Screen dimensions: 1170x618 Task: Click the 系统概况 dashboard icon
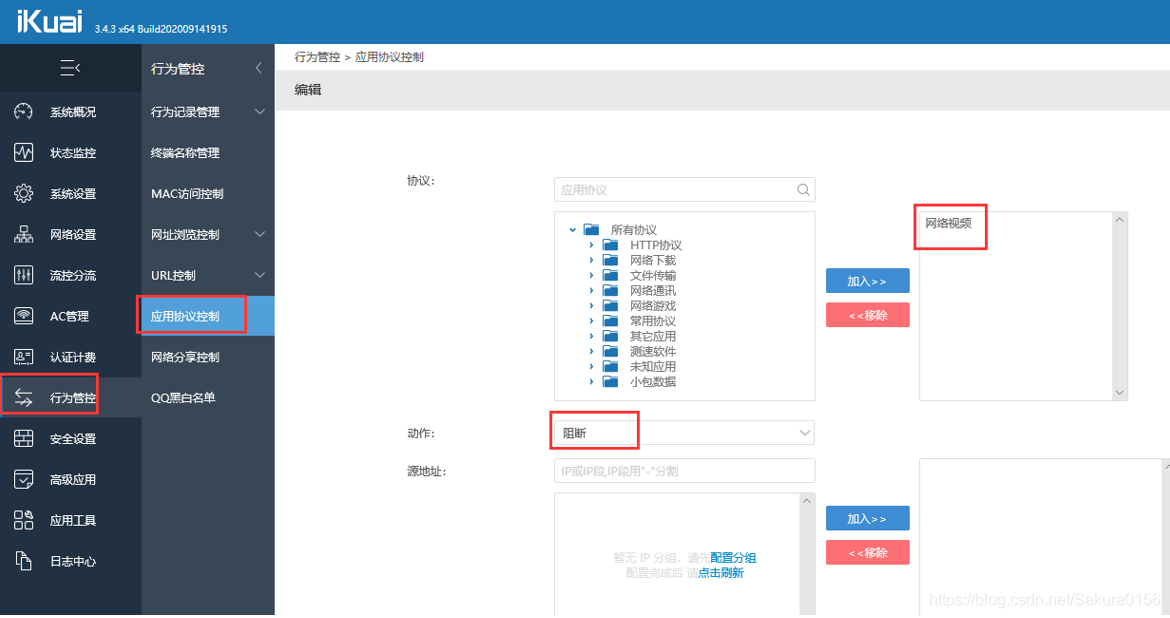(23, 112)
